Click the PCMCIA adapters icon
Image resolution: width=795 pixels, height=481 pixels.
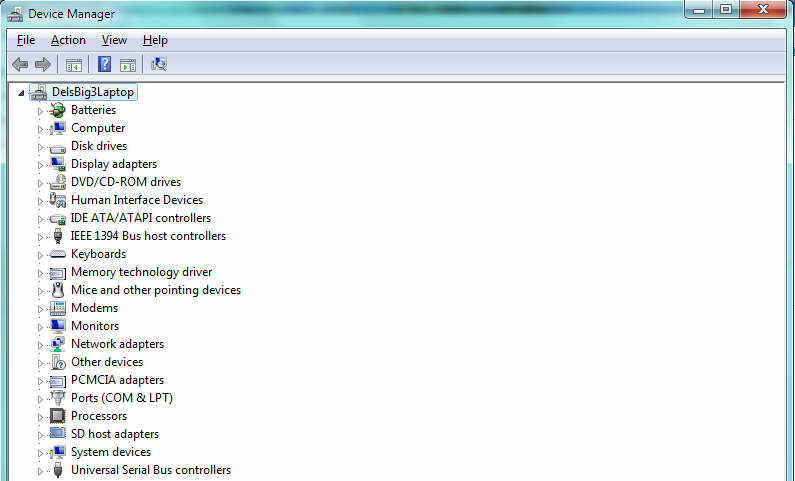[x=57, y=381]
